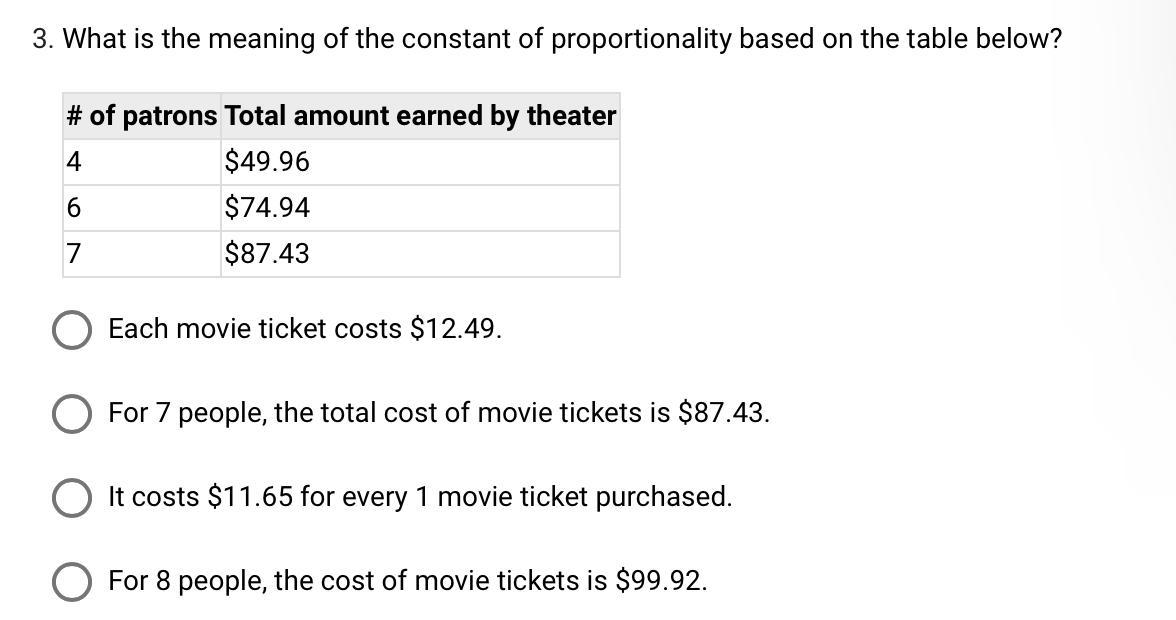Click the words "table below" in the question
The width and height of the screenshot is (1176, 620).
click(980, 40)
